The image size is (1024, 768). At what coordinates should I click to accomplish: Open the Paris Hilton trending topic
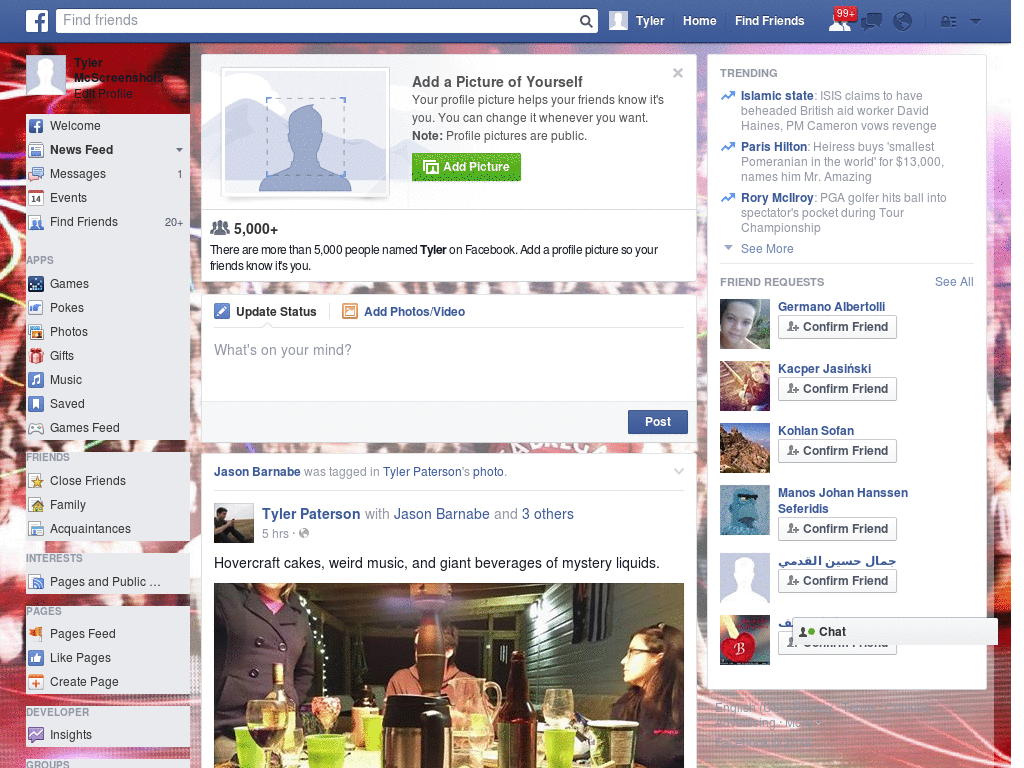tap(774, 147)
